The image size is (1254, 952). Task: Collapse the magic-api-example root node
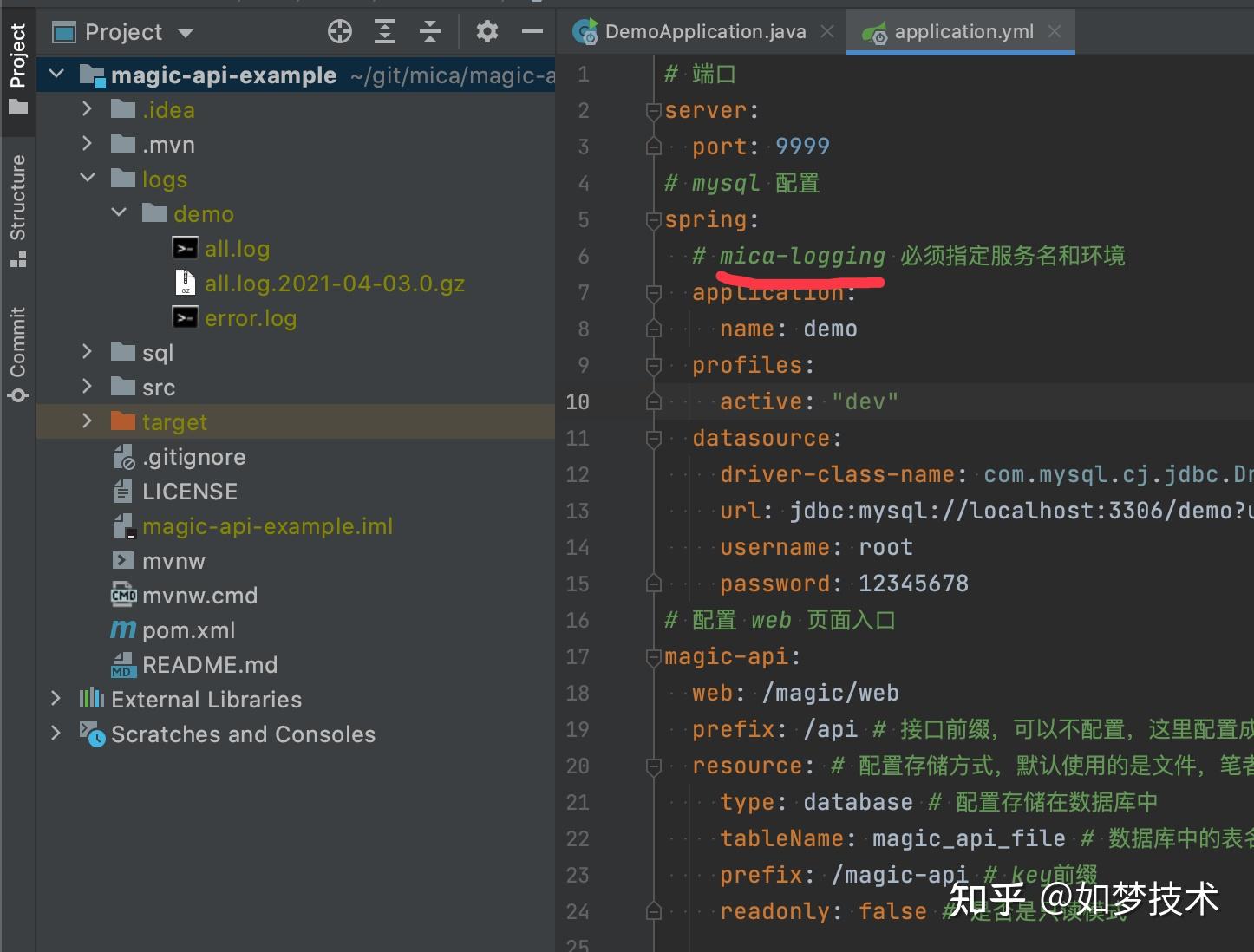[56, 75]
